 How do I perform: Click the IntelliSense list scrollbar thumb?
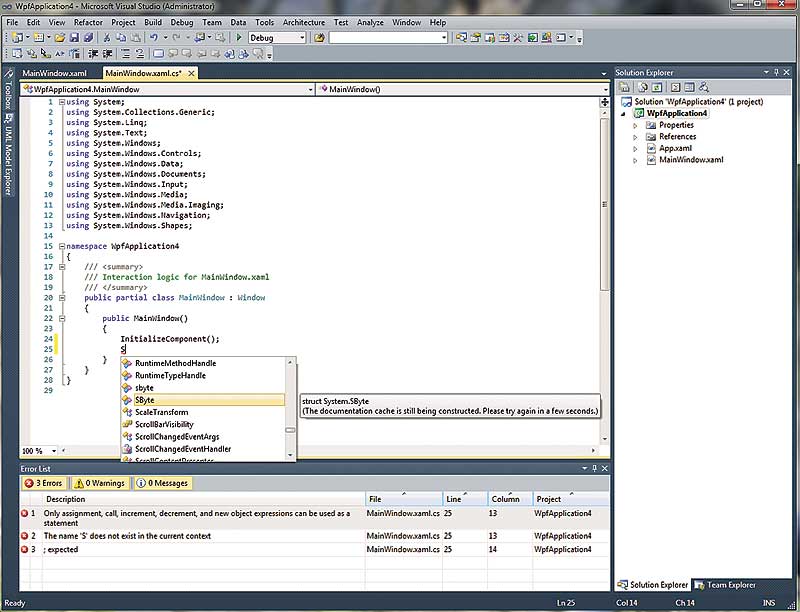(x=290, y=430)
